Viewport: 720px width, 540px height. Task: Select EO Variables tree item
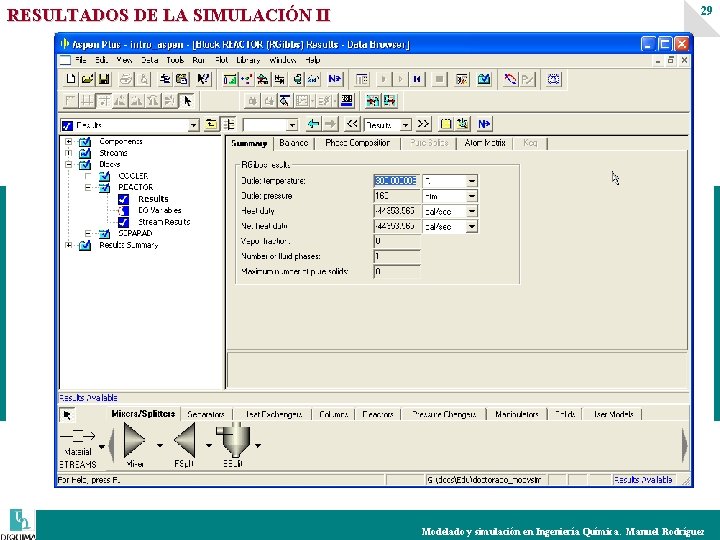159,210
